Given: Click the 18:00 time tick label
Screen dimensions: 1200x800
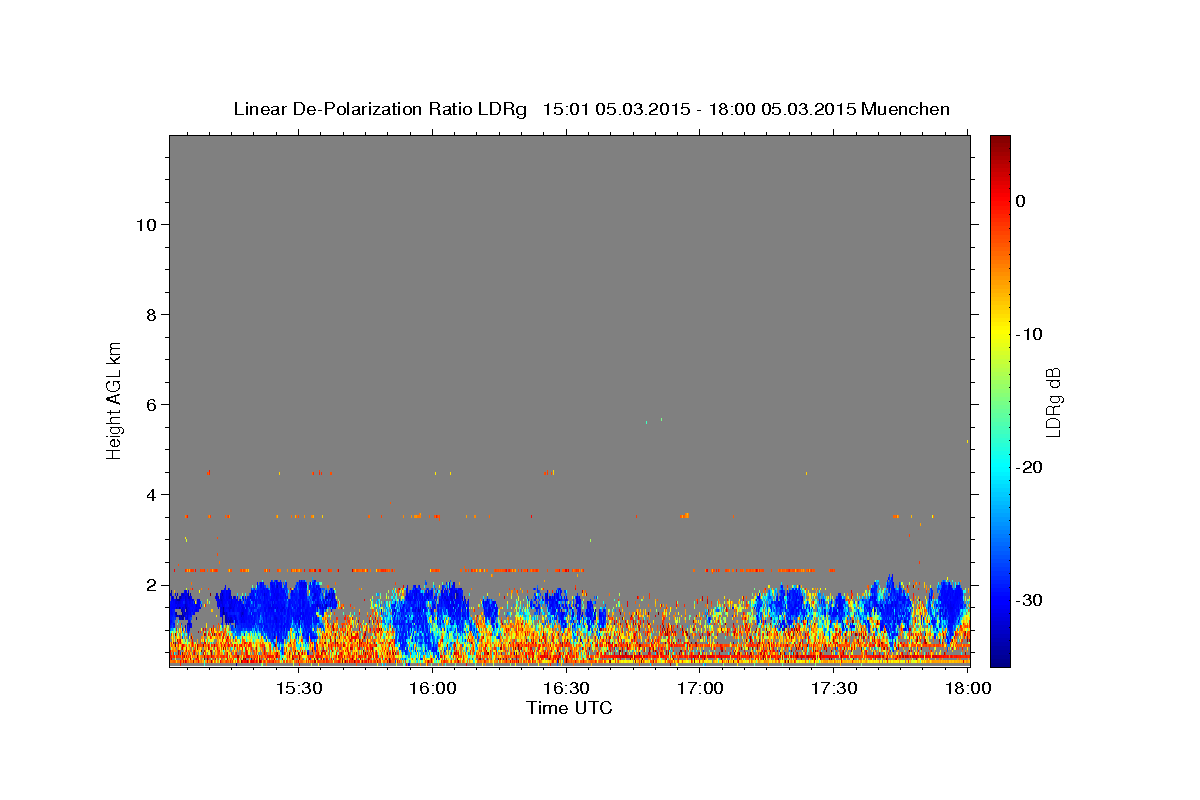Looking at the screenshot, I should coord(968,689).
